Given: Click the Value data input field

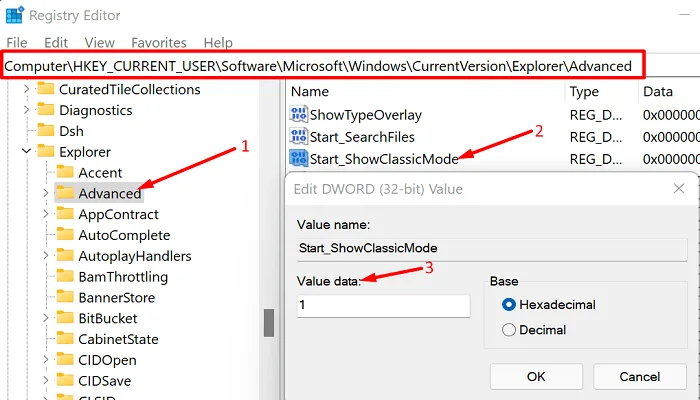Looking at the screenshot, I should (383, 306).
